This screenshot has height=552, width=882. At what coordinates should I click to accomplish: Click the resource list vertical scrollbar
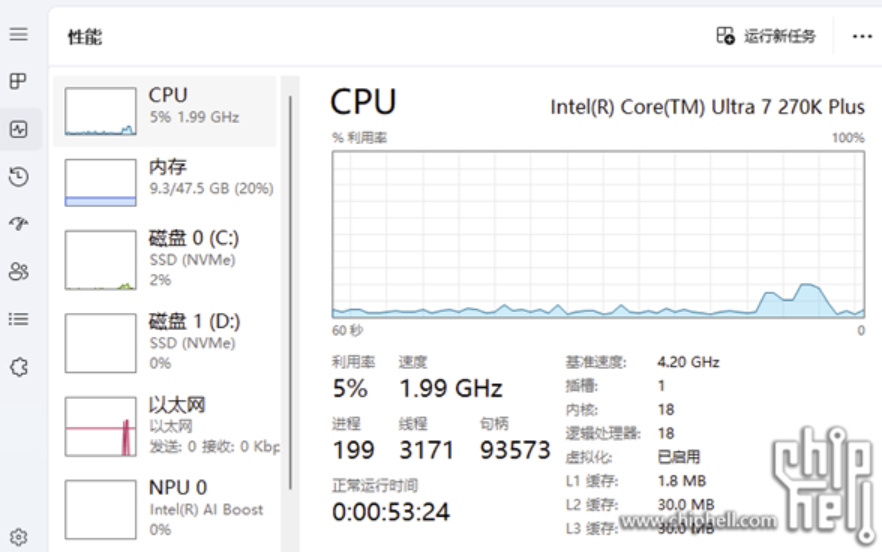(291, 300)
